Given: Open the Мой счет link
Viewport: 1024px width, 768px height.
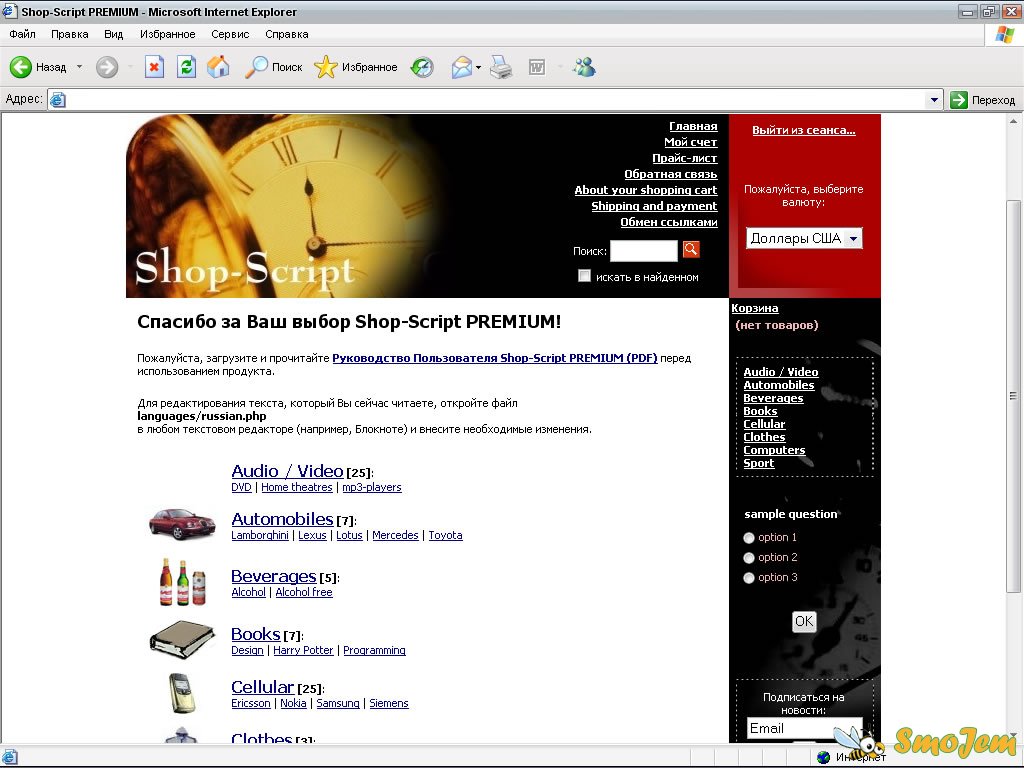Looking at the screenshot, I should tap(690, 142).
